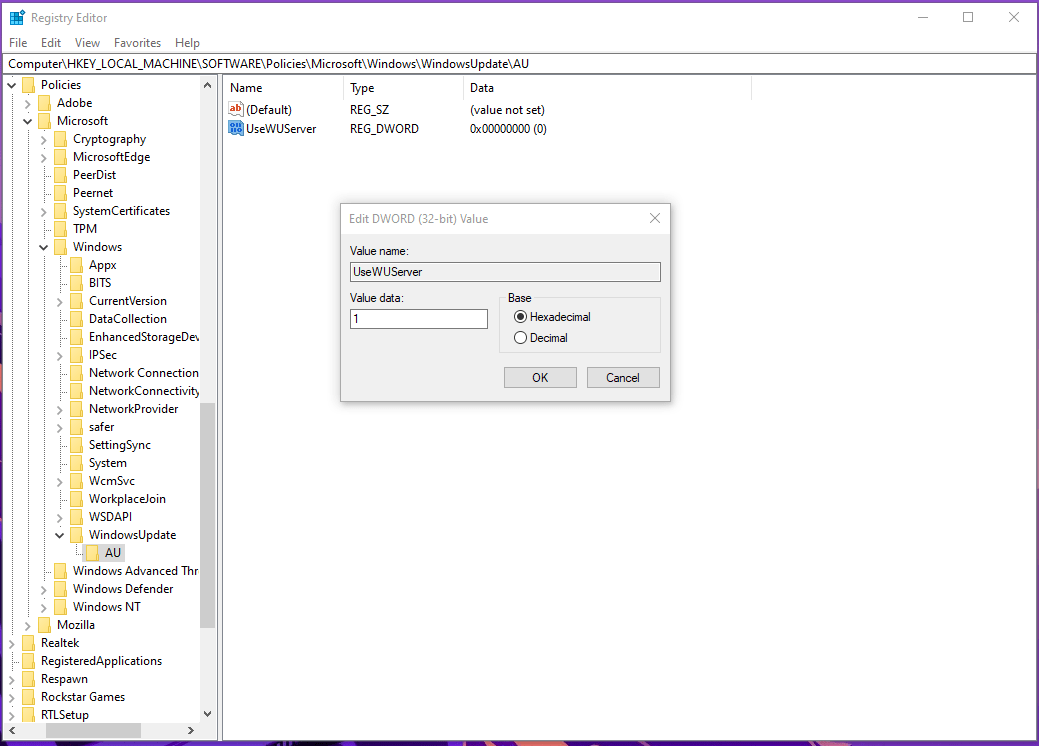Open the View menu
Screen dimensions: 1039x746
click(x=87, y=42)
